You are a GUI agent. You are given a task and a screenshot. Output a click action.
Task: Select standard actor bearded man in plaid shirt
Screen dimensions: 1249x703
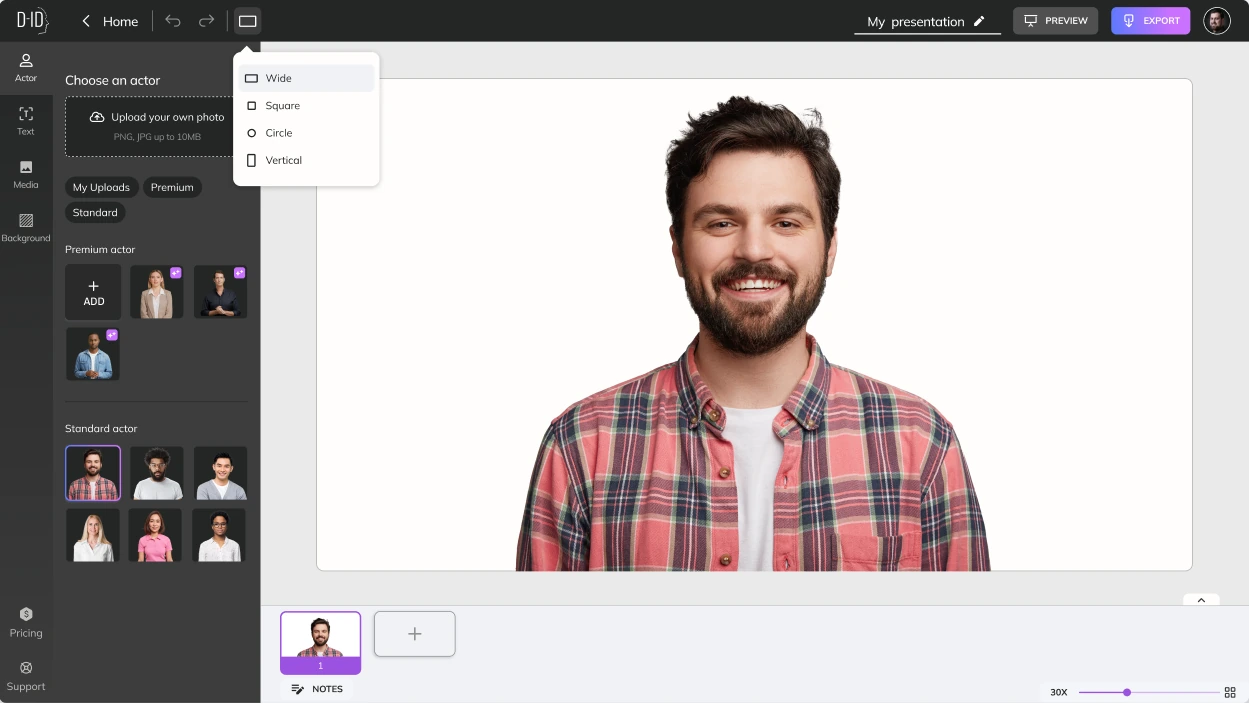93,473
